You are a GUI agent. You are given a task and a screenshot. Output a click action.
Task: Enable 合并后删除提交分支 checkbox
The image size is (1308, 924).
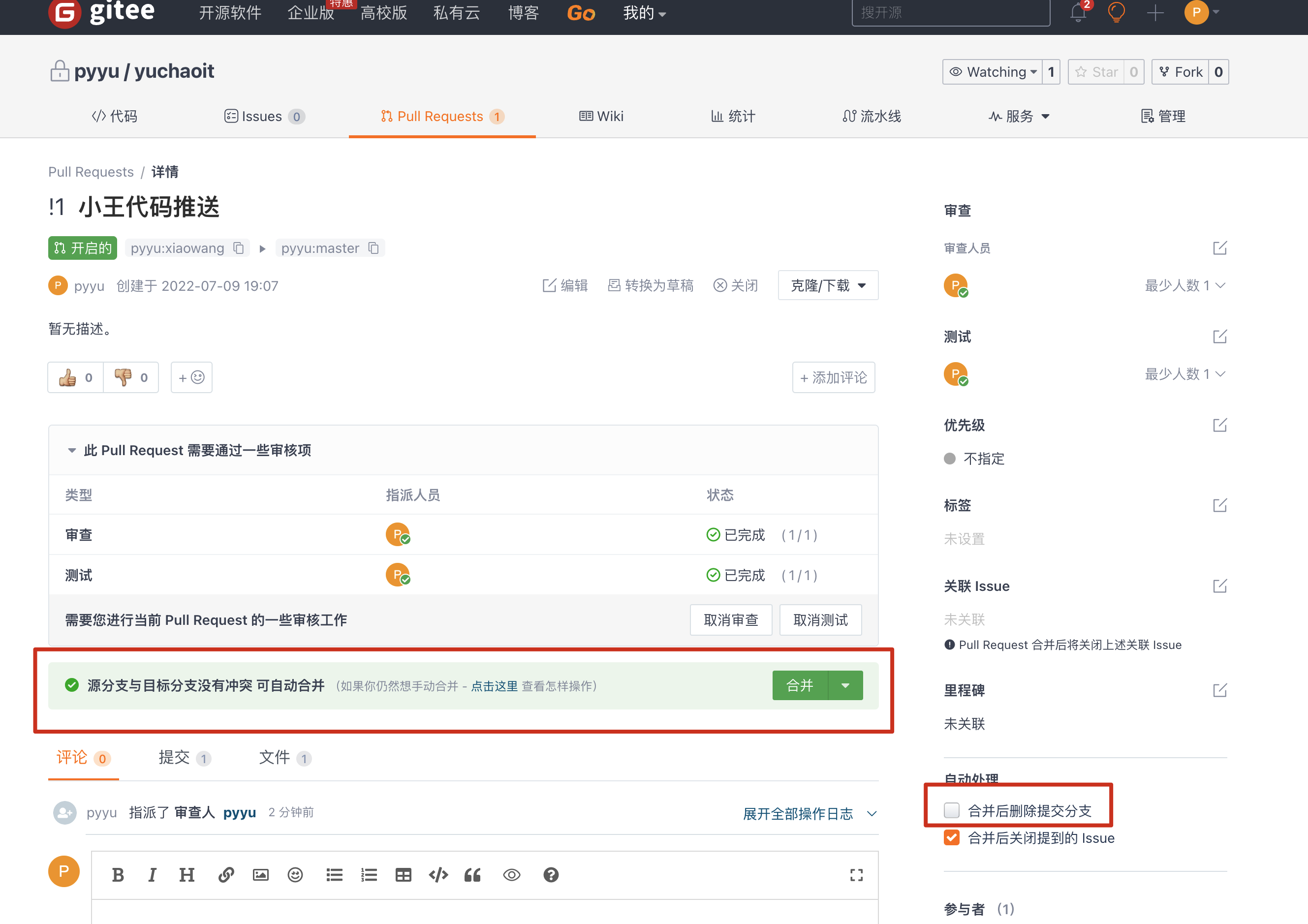[951, 810]
